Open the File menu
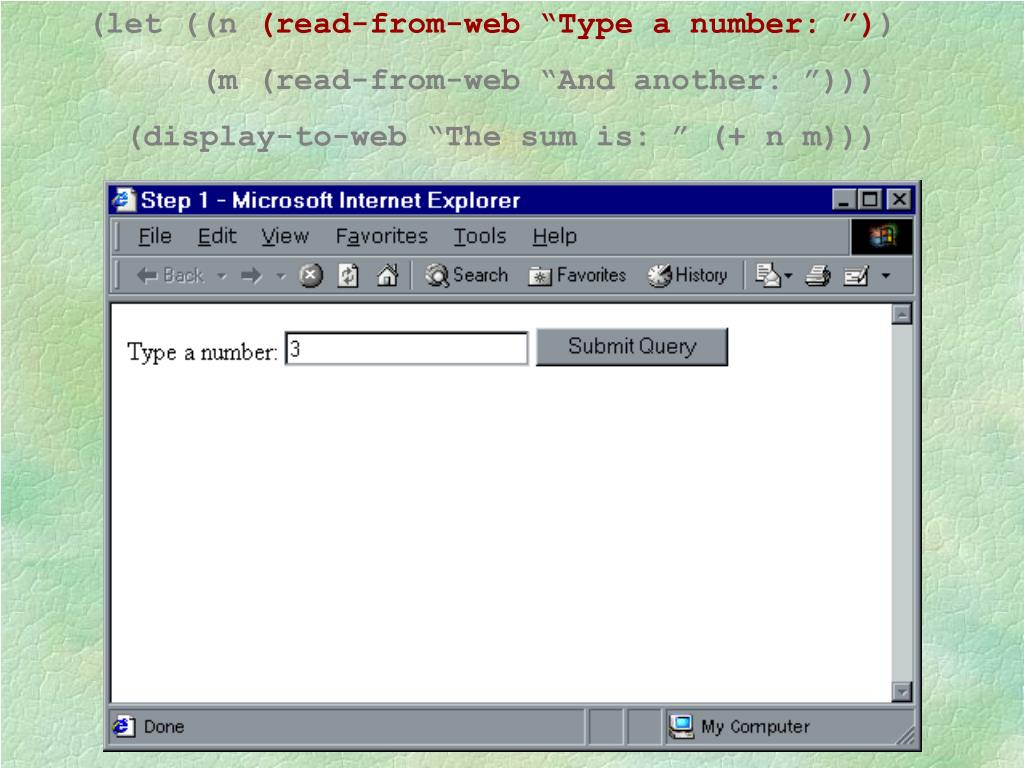 [155, 236]
